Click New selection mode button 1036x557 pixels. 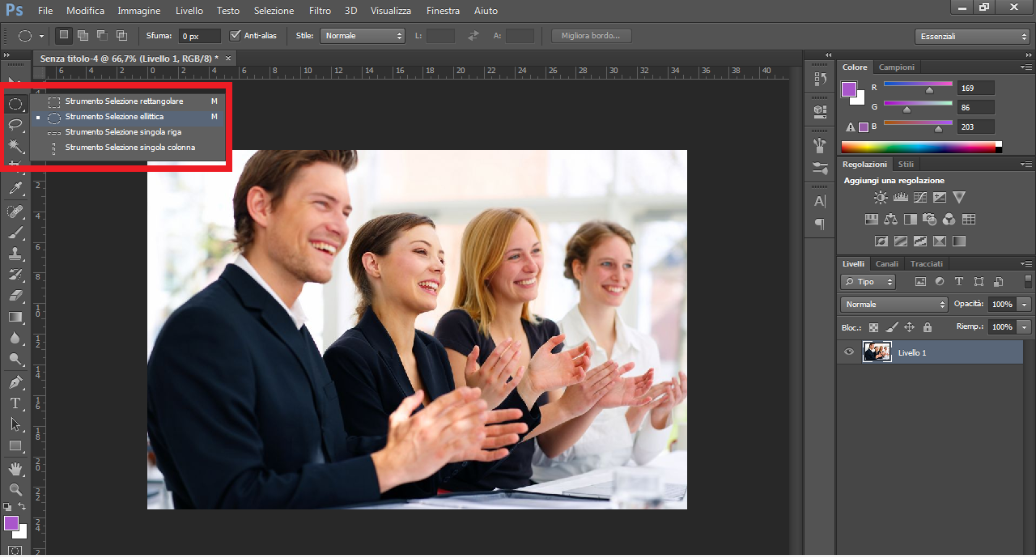63,35
